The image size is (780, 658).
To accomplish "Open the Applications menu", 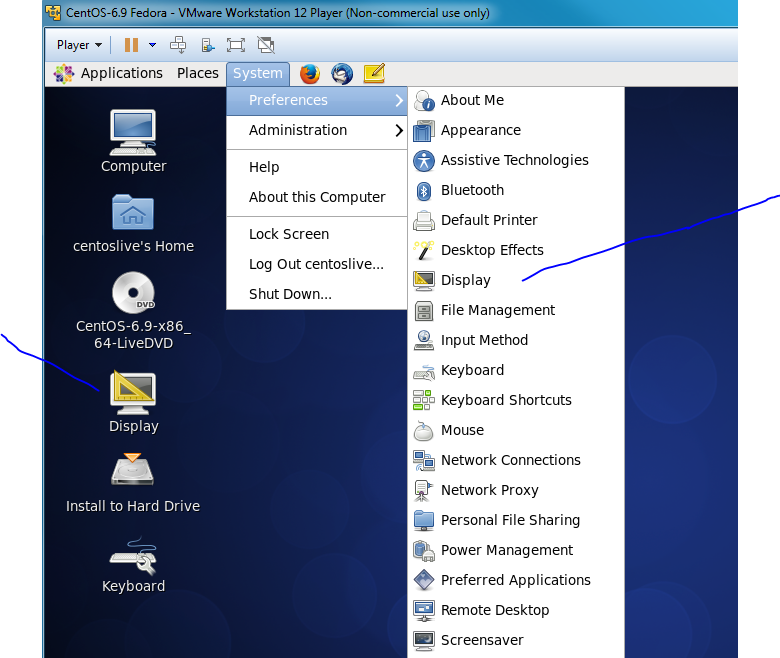I will coord(108,74).
